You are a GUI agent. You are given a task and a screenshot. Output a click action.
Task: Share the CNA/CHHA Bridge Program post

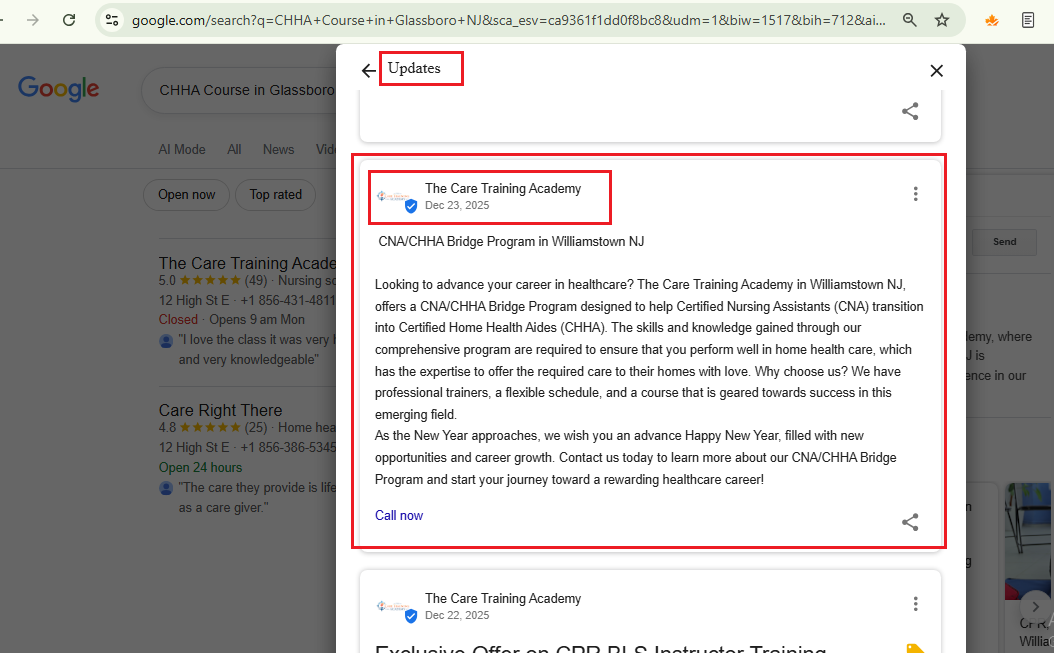coord(909,522)
